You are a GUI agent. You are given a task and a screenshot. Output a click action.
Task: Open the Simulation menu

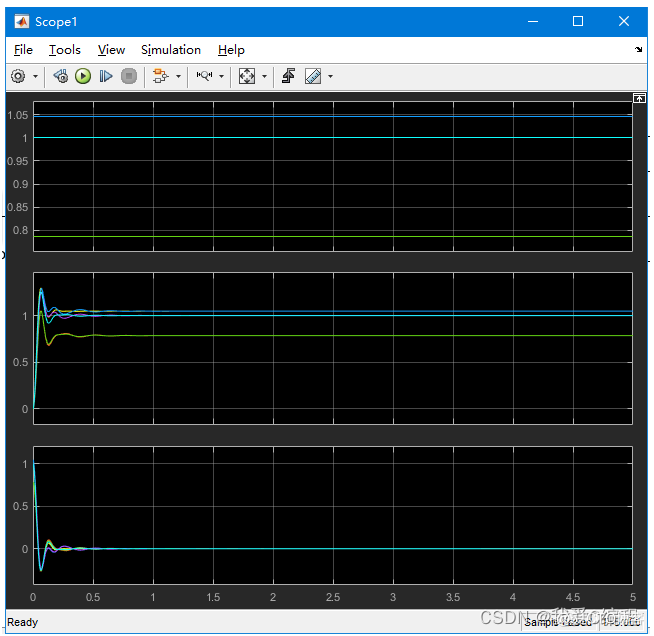171,50
